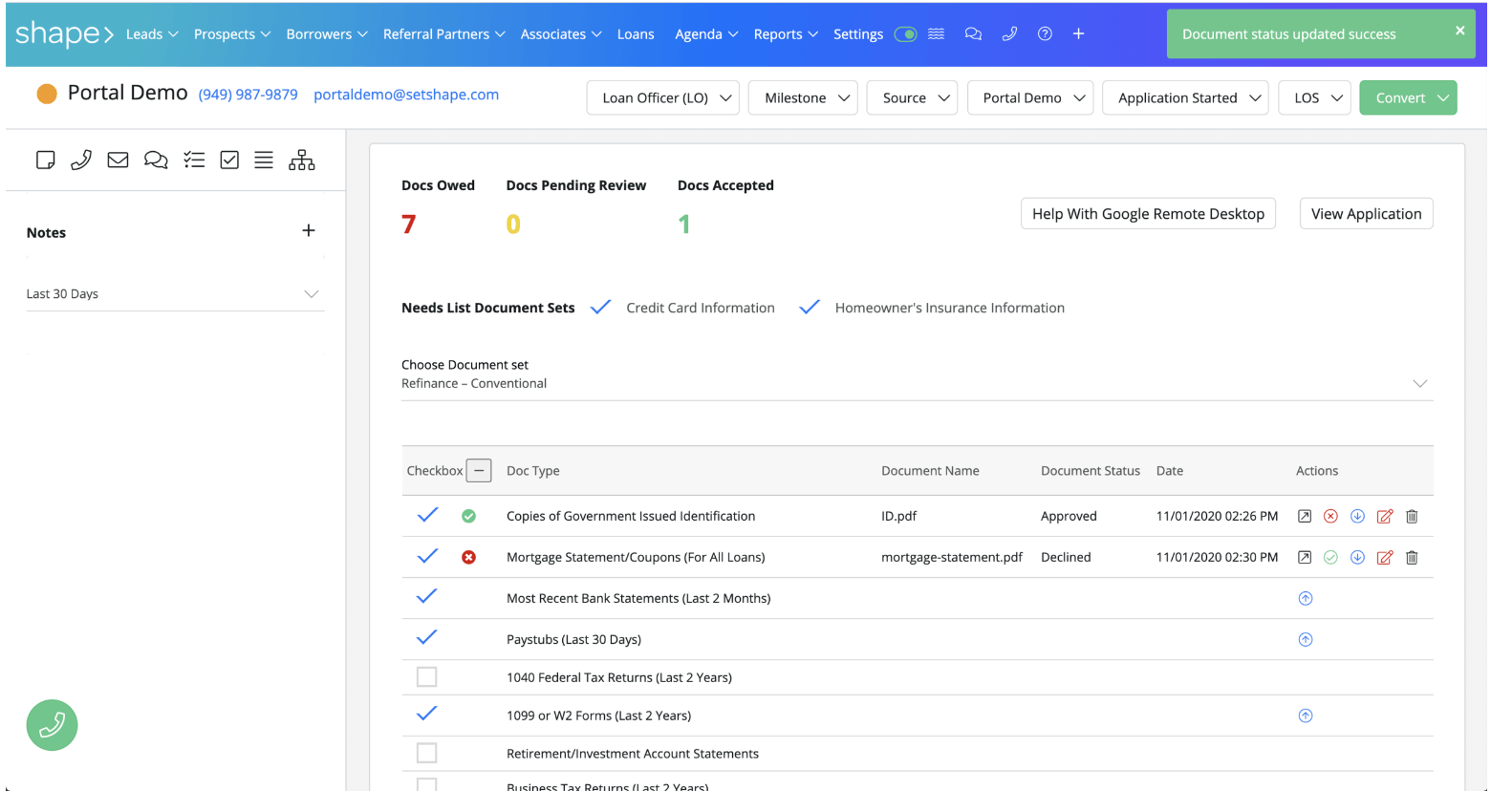The height and width of the screenshot is (812, 1491).
Task: Click the View Application button
Action: point(1366,213)
